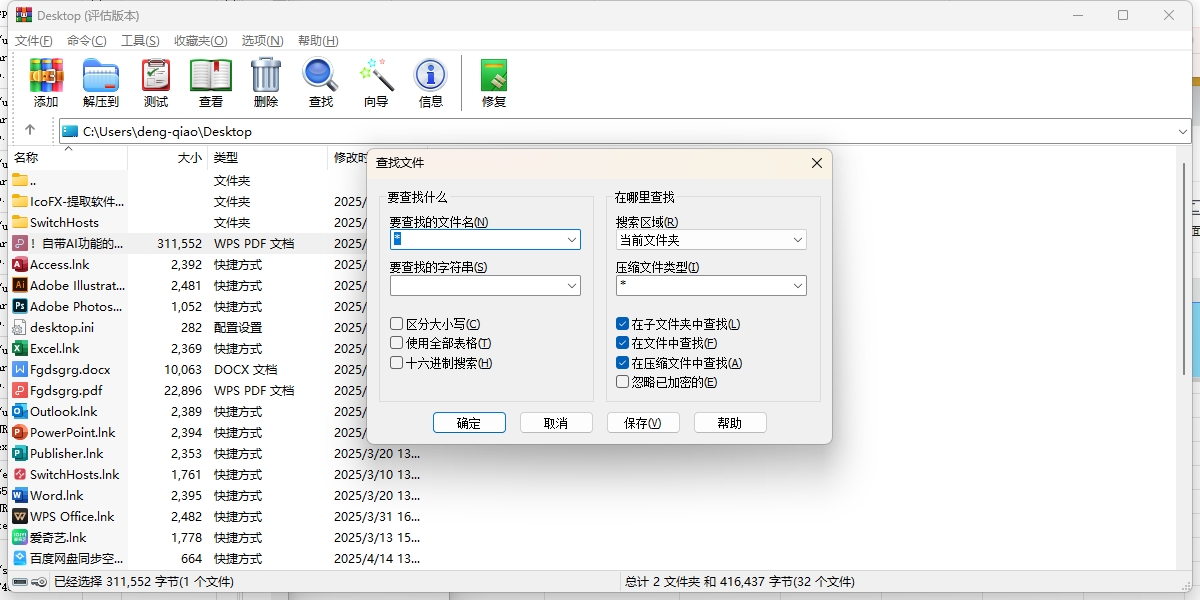Open files with the 查看 (View) icon
This screenshot has width=1200, height=600.
click(x=210, y=80)
